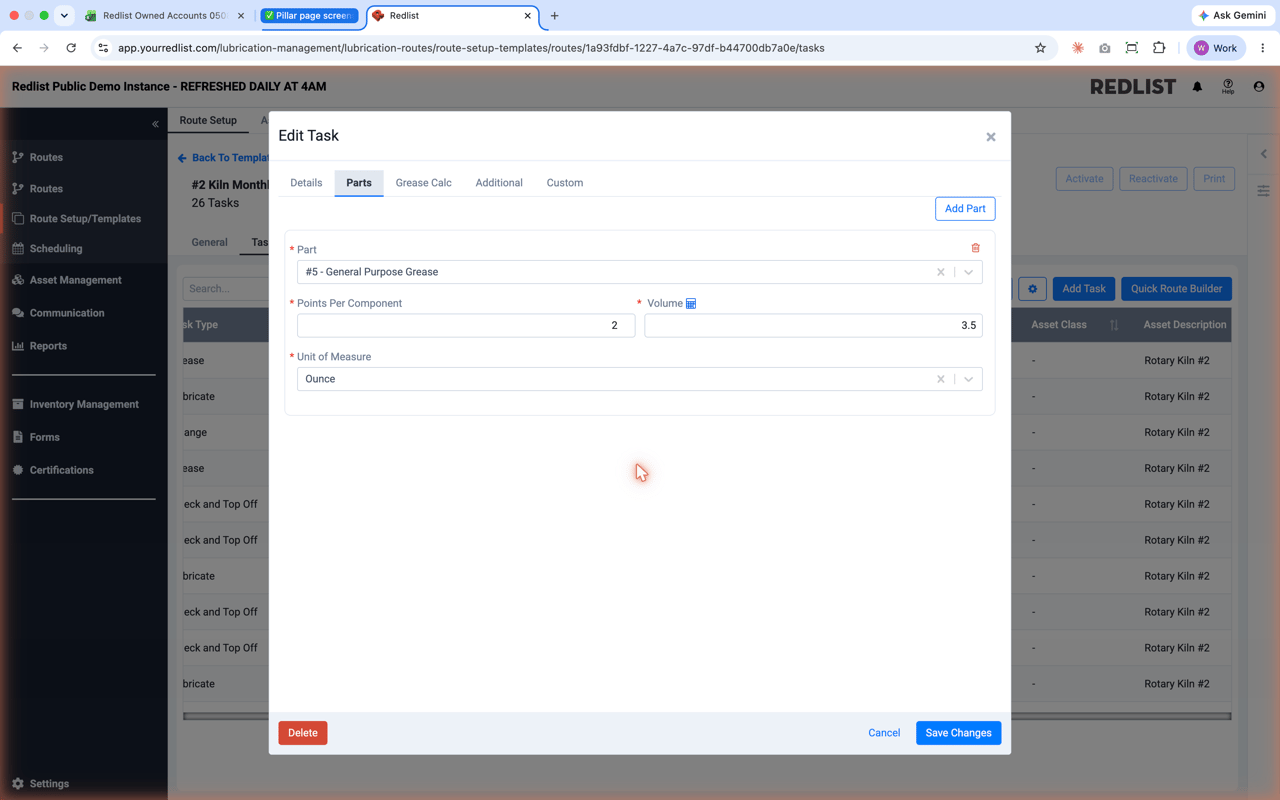Open Scheduling in the sidebar
The image size is (1280, 800).
[x=56, y=249]
